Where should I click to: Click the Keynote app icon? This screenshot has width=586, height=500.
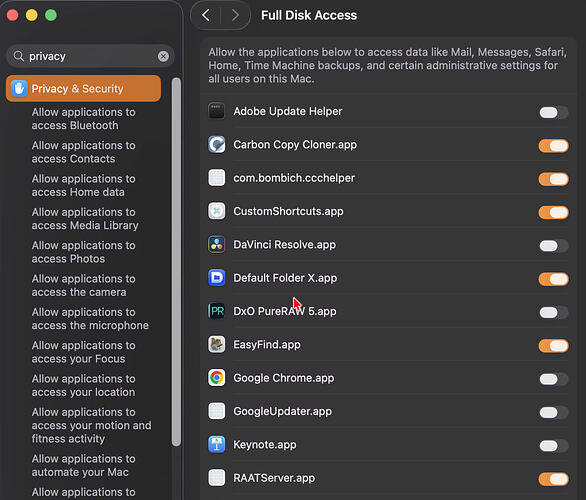216,444
